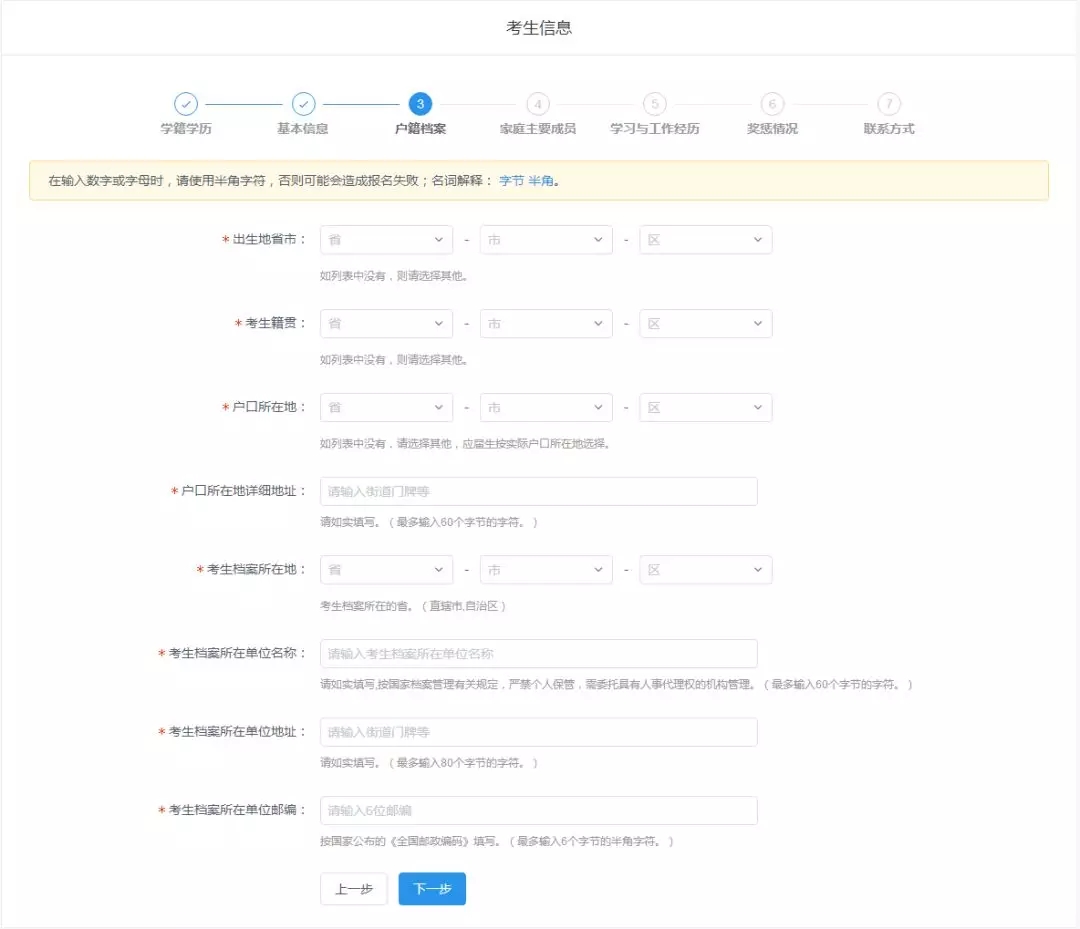Screen dimensions: 1080x929
Task: Click the step 3 circle for 户籍档案
Action: [x=420, y=104]
